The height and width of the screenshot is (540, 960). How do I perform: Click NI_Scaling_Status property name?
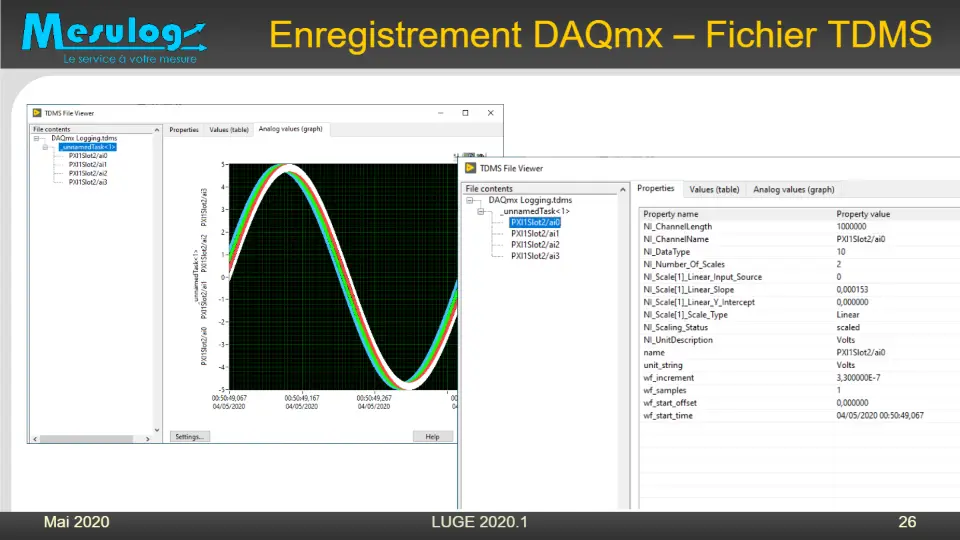click(675, 328)
